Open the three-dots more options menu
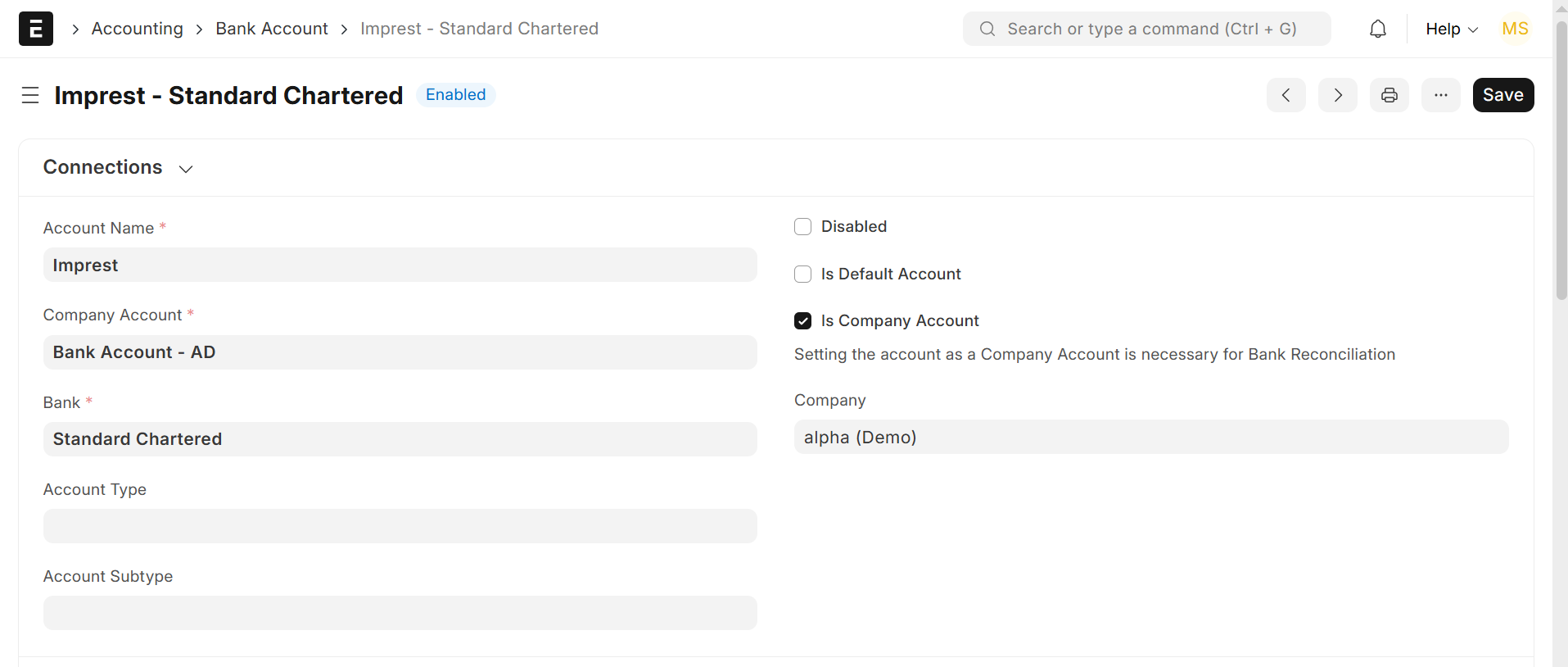Screen dimensions: 1568x667 (1440, 95)
